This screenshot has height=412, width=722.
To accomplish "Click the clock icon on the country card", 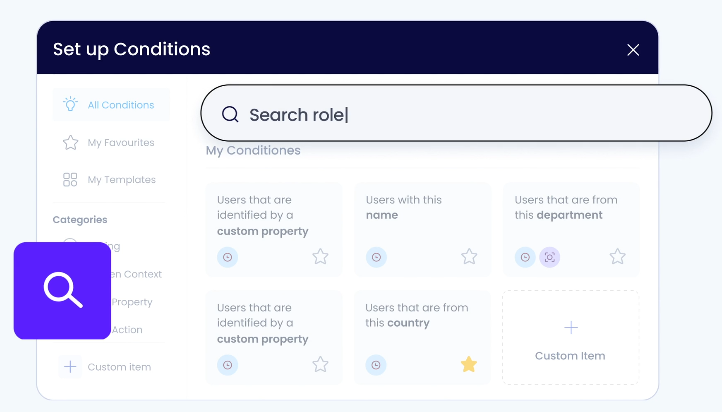I will 376,365.
